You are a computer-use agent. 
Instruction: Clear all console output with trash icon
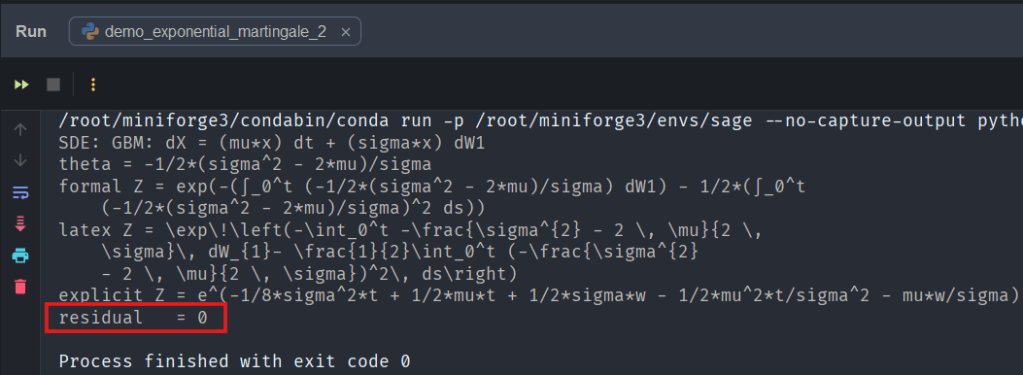(20, 286)
